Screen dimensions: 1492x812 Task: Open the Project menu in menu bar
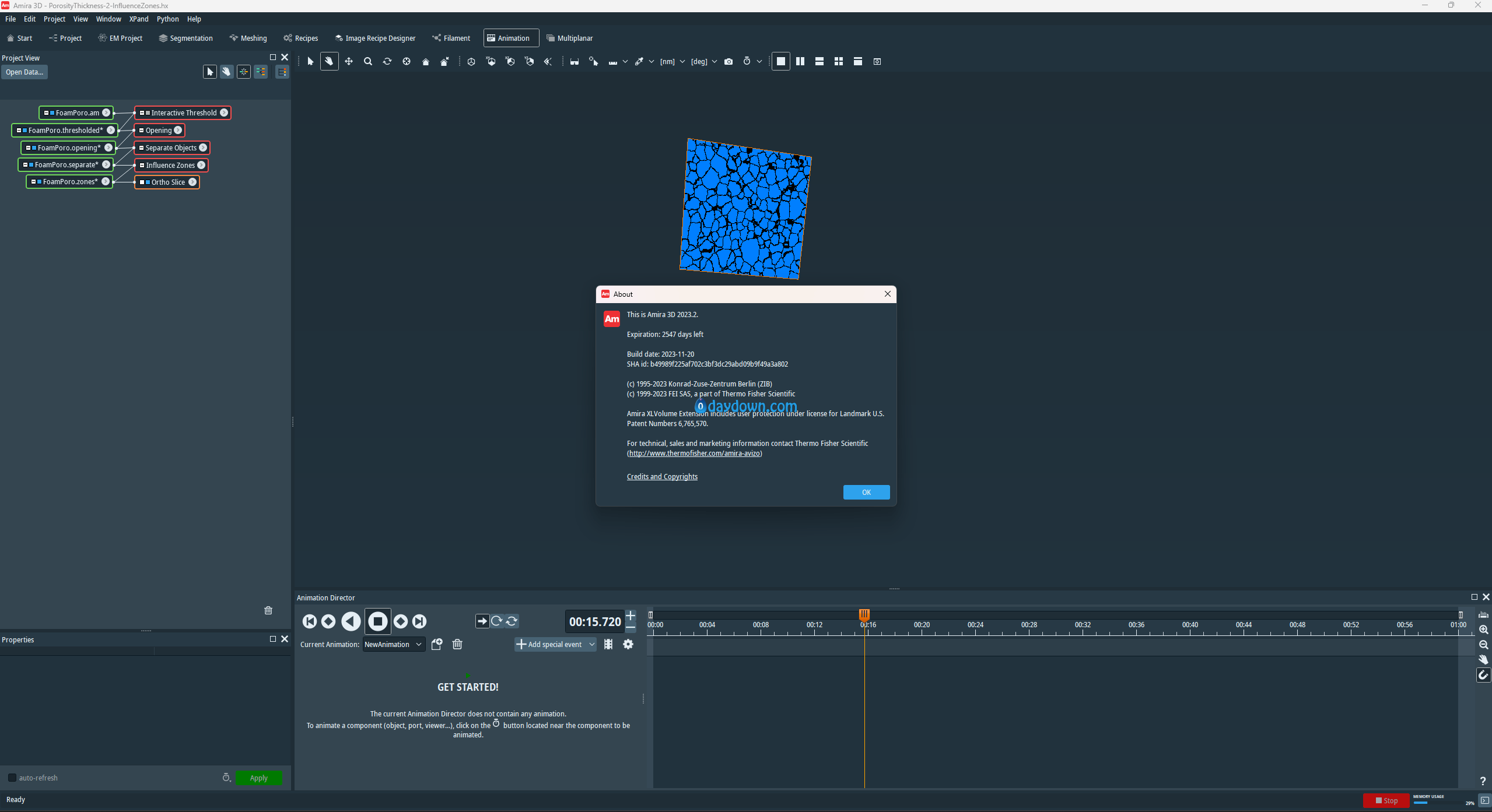[54, 19]
